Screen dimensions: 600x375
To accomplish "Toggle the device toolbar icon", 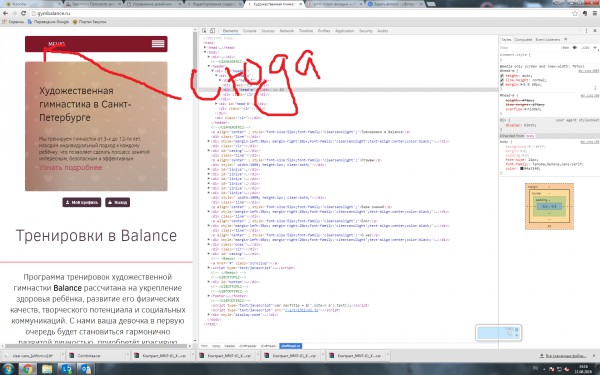I will click(212, 31).
